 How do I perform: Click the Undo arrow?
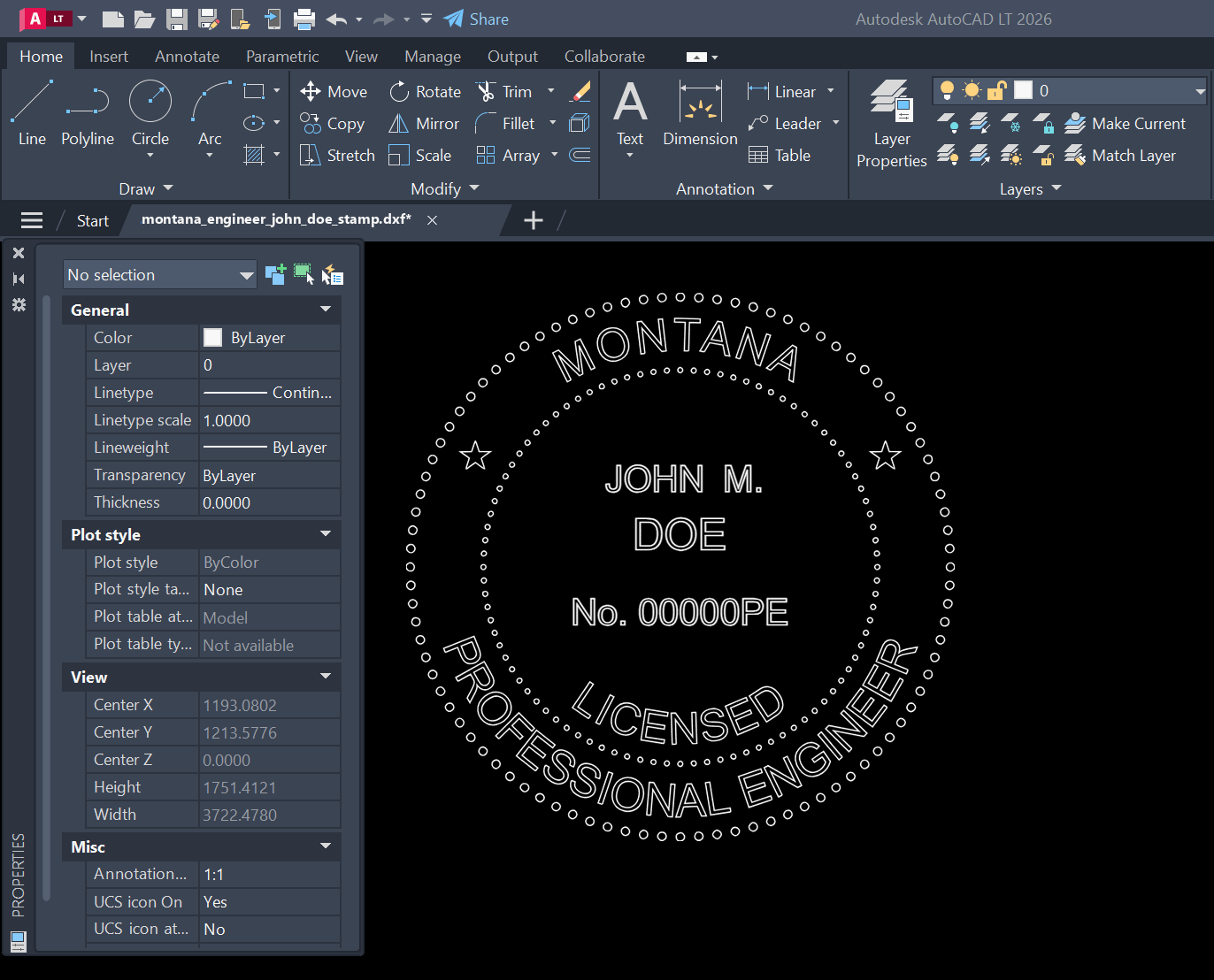click(x=336, y=19)
